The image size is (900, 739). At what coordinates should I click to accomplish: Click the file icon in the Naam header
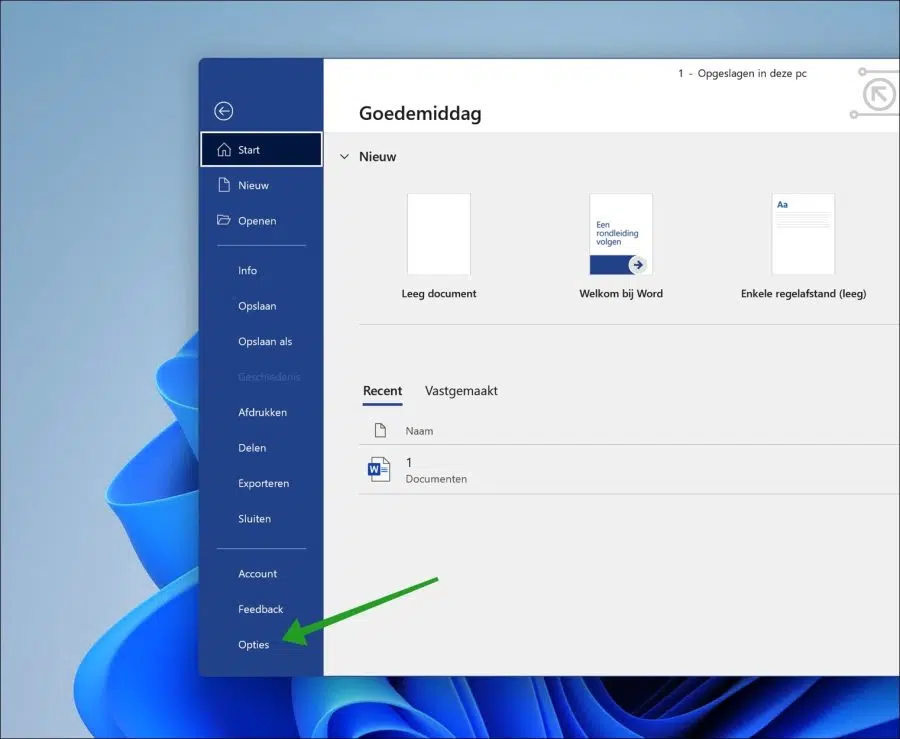pyautogui.click(x=380, y=430)
